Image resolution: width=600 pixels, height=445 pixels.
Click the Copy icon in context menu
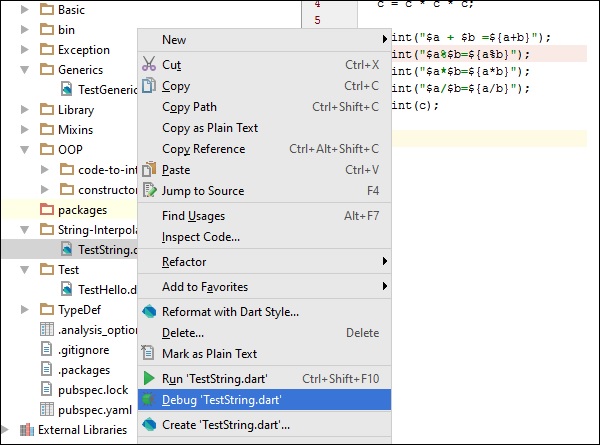coord(149,86)
